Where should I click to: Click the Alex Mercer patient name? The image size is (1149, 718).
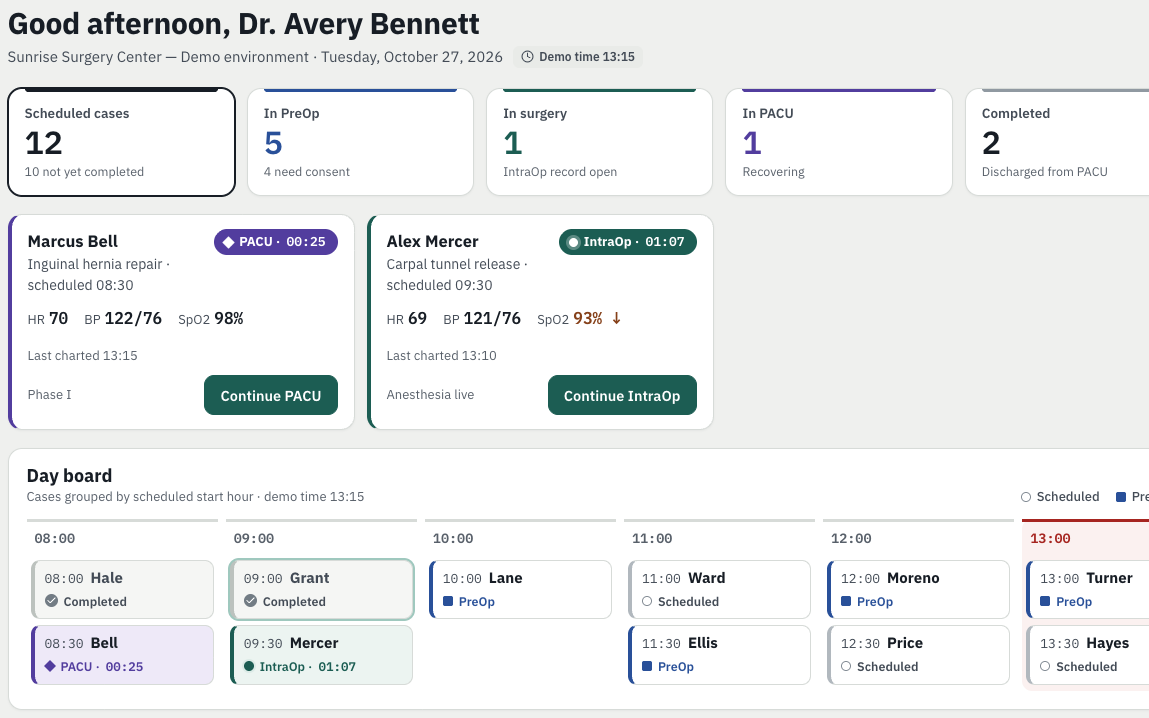tap(432, 242)
